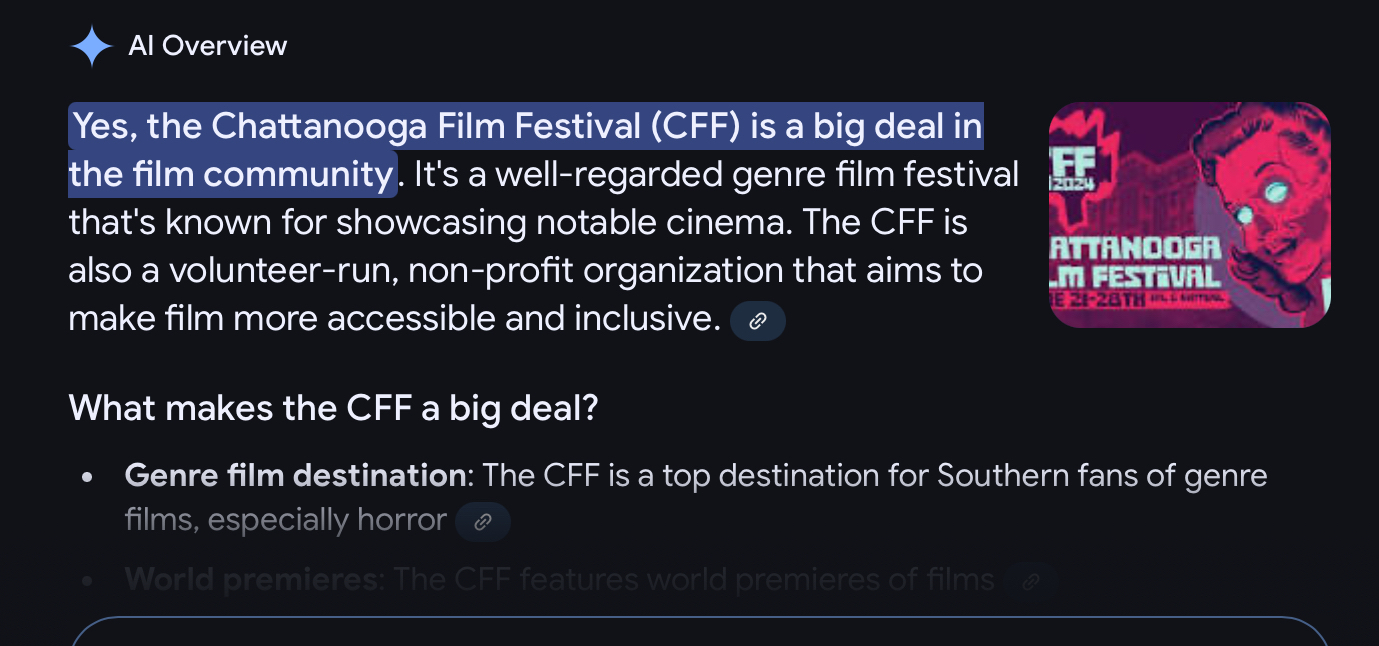Open the Chattanooga Film Festival poster thumbnail
Image resolution: width=1379 pixels, height=646 pixels.
(1189, 215)
